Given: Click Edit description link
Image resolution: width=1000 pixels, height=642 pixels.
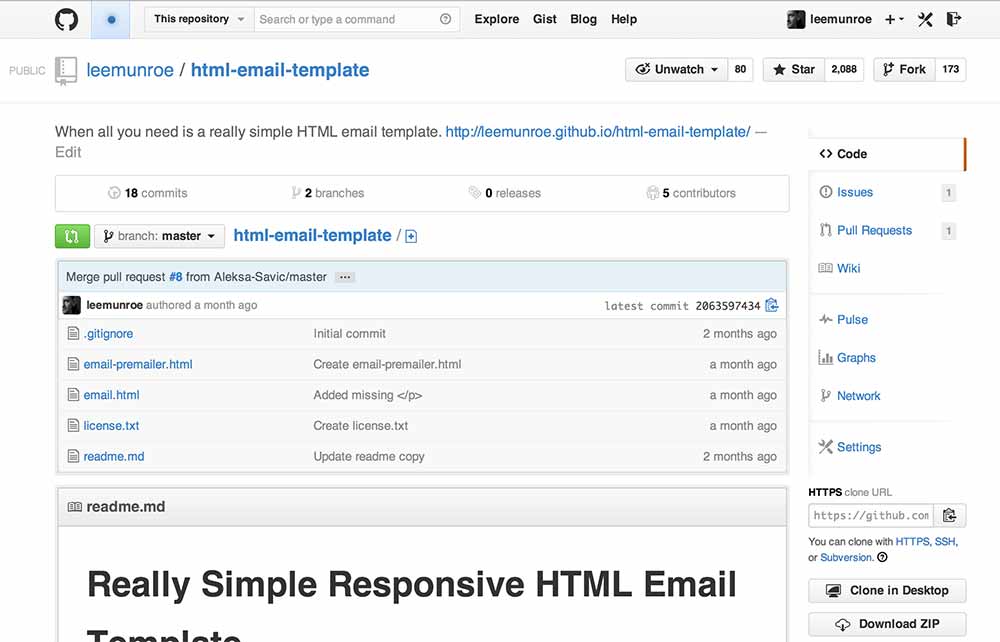Looking at the screenshot, I should pyautogui.click(x=68, y=152).
